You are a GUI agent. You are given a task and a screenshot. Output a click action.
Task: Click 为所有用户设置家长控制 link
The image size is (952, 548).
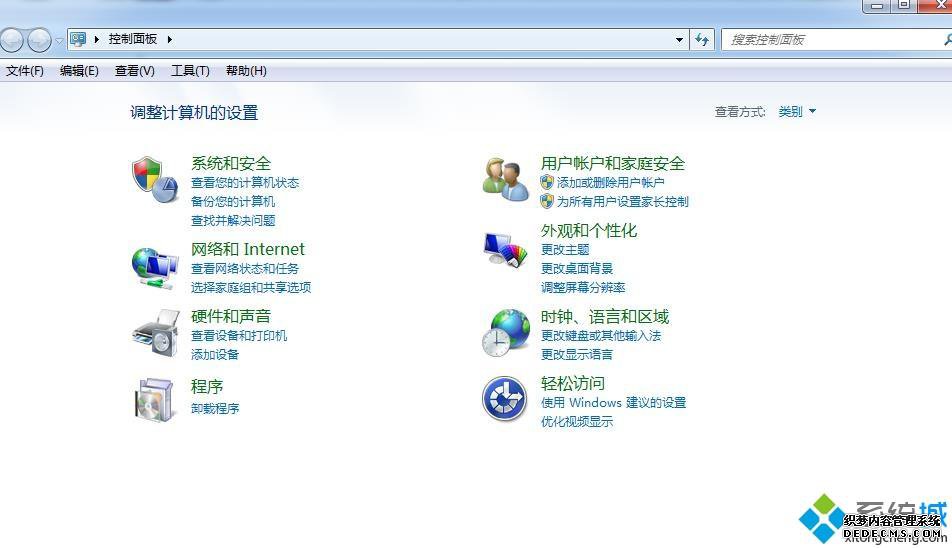click(622, 201)
